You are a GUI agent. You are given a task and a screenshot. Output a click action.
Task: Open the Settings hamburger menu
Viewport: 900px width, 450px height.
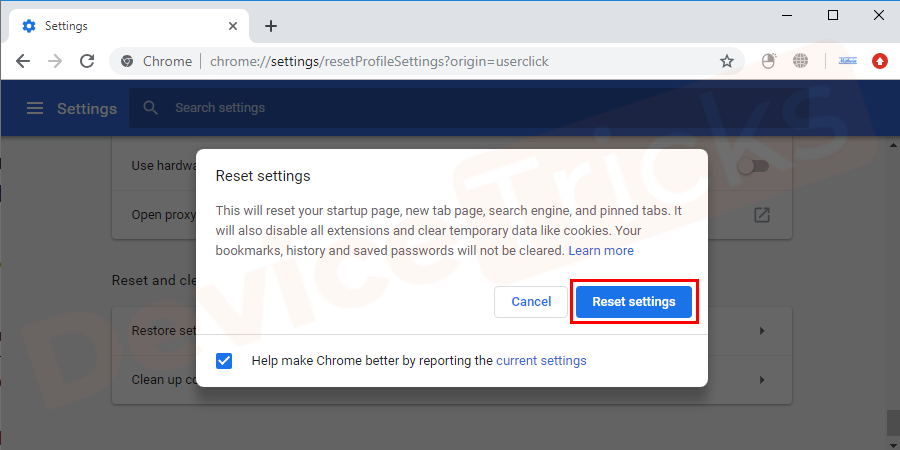[x=35, y=108]
